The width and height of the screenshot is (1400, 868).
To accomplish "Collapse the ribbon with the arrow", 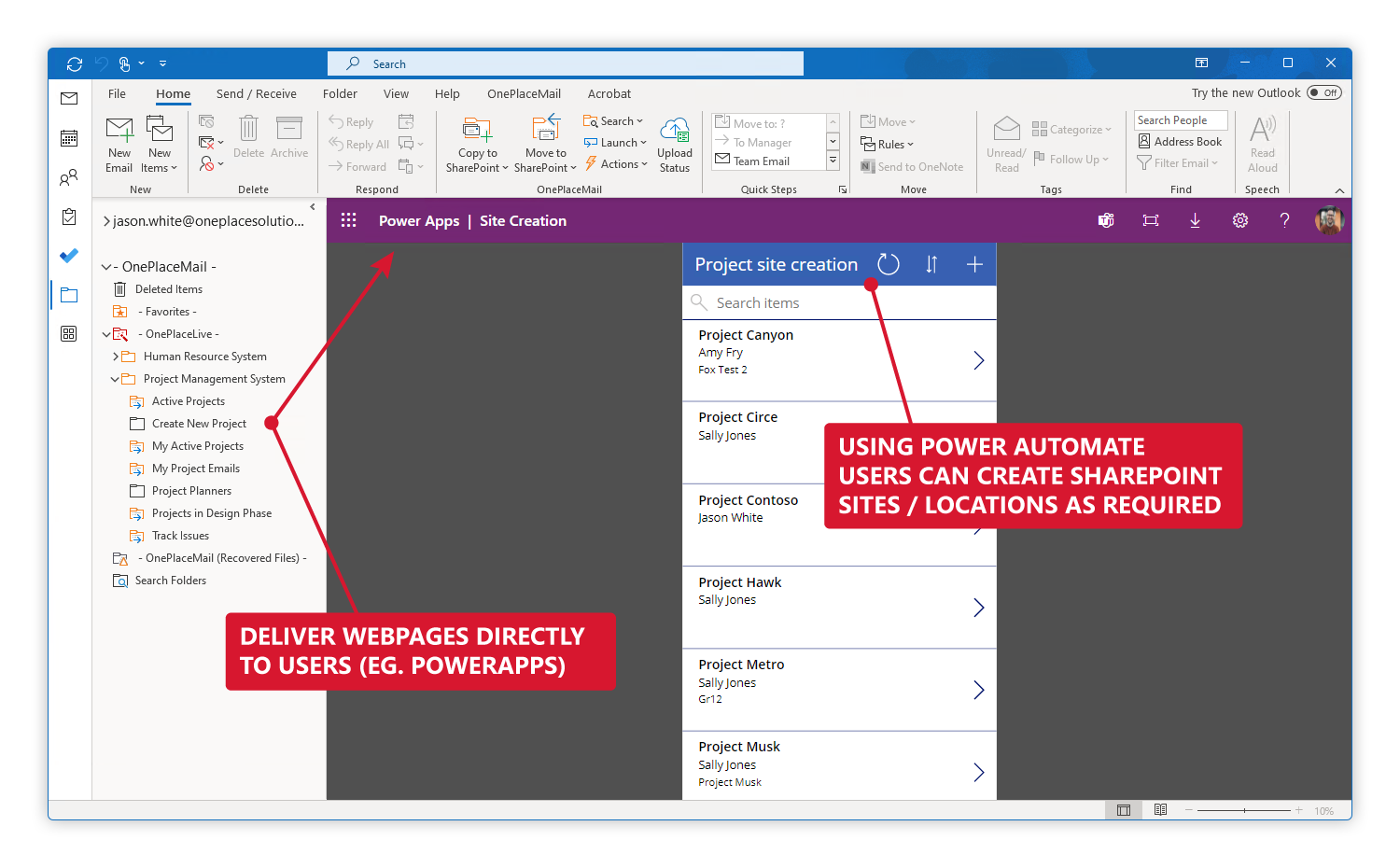I will click(1339, 190).
